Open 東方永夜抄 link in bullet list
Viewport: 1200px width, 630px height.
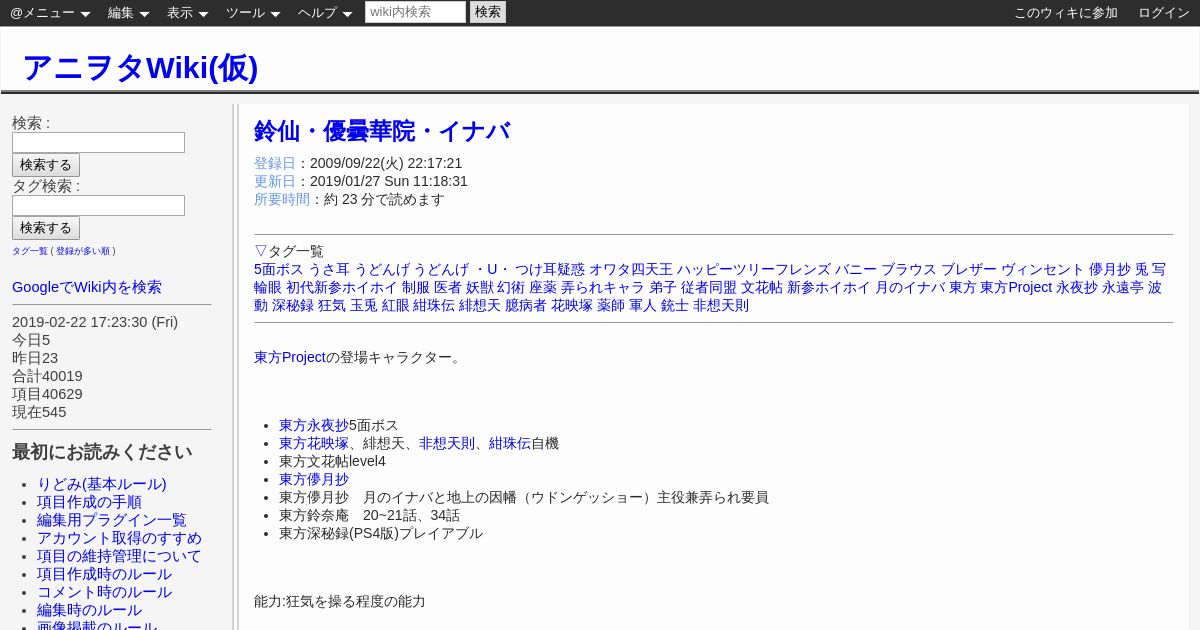click(x=314, y=425)
